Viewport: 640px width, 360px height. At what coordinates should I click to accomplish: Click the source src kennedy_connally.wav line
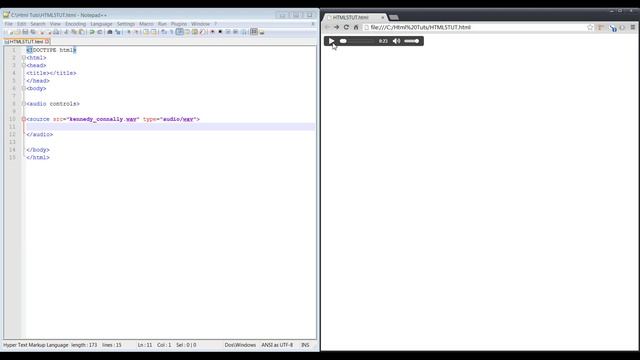(x=113, y=119)
